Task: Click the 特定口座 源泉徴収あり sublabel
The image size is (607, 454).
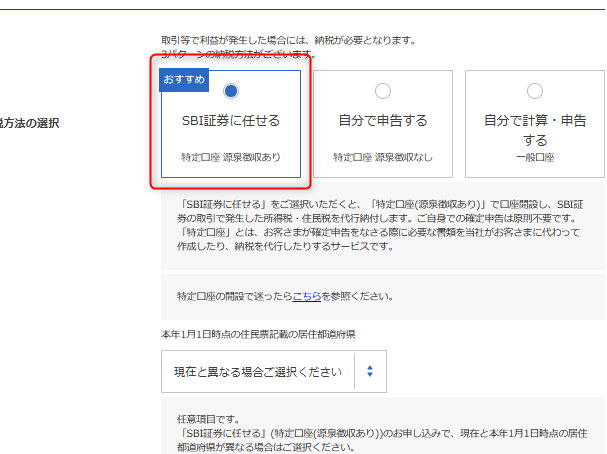Action: tap(231, 157)
